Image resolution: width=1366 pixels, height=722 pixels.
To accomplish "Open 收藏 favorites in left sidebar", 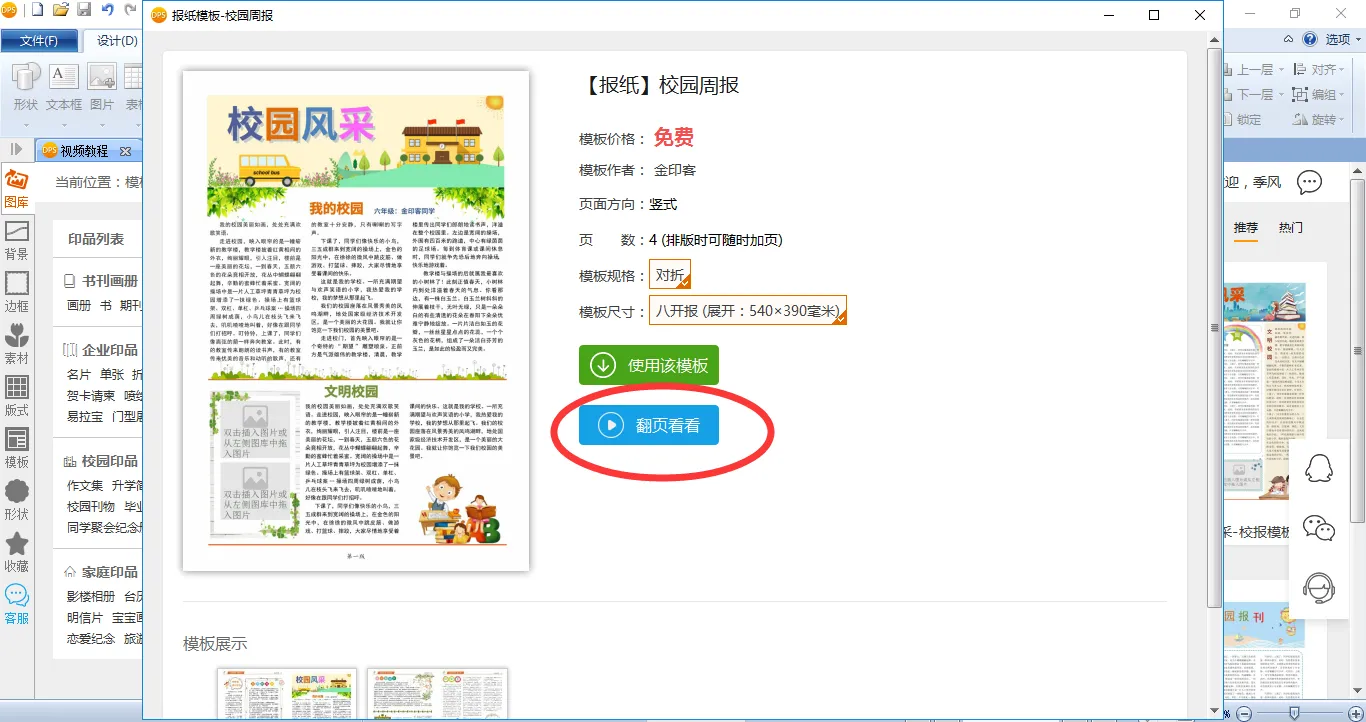I will click(x=16, y=553).
